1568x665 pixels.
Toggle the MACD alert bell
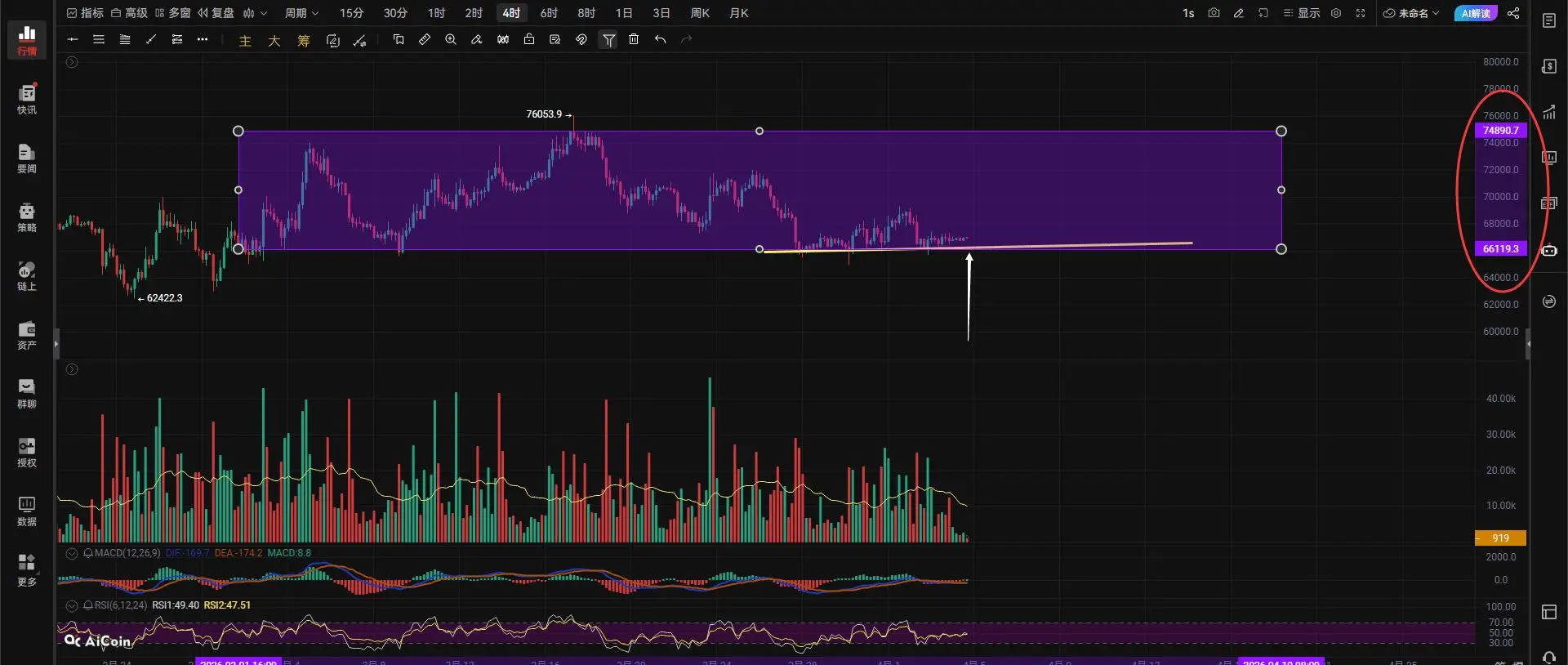(87, 553)
